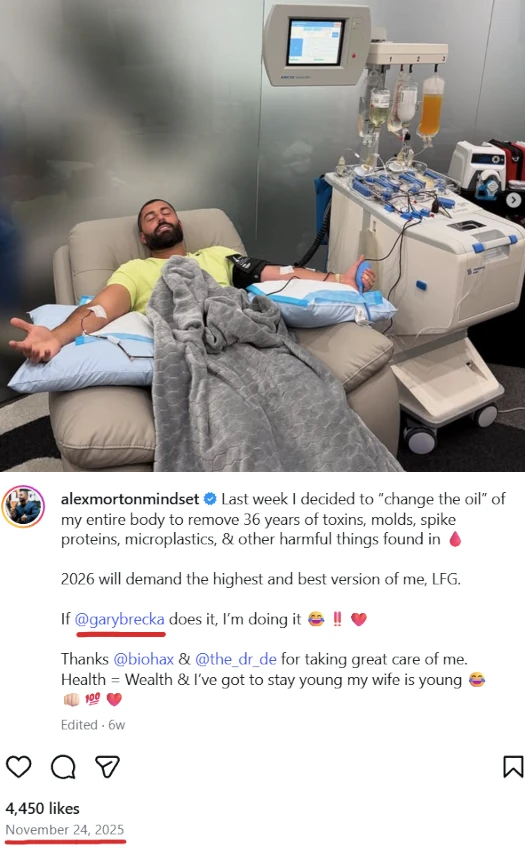Image resolution: width=525 pixels, height=848 pixels.
Task: Click the Edited 6w timestamp
Action: (x=93, y=725)
